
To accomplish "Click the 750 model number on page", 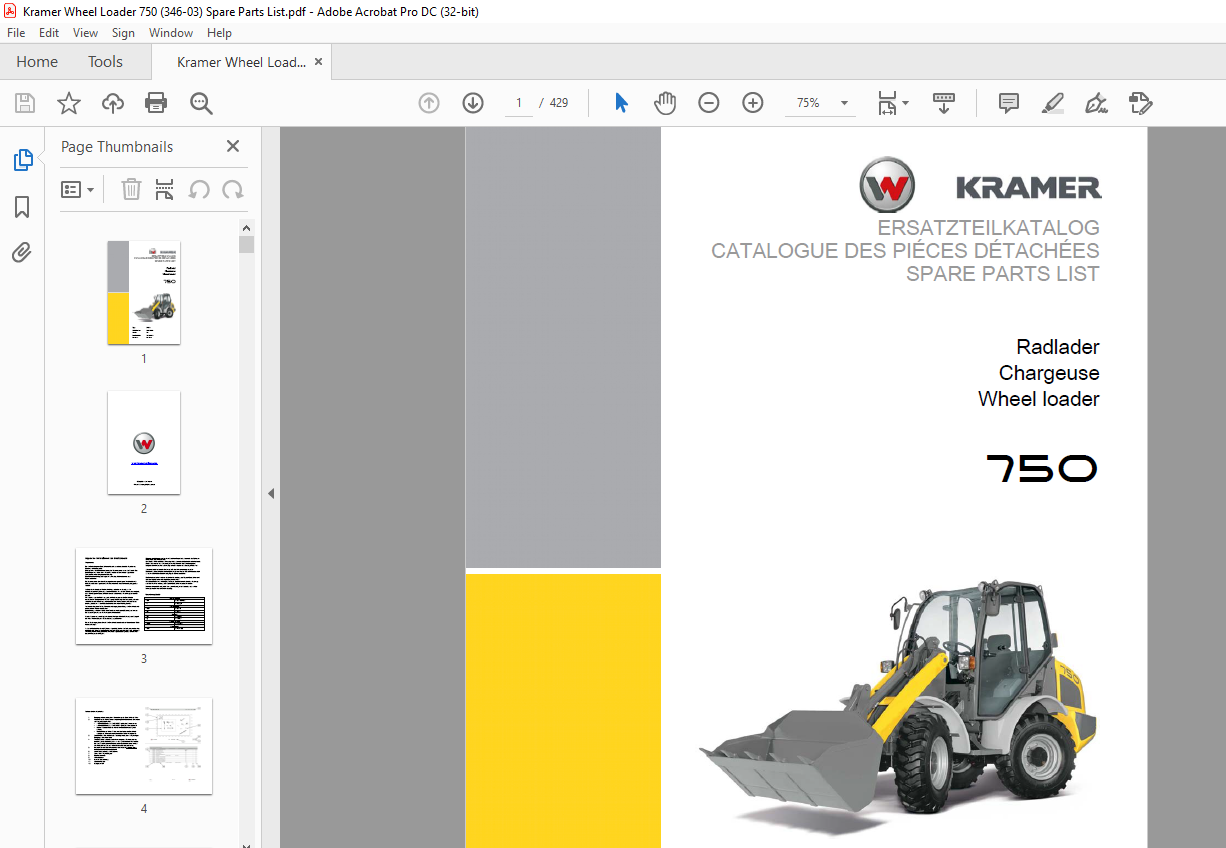I will pos(1042,469).
